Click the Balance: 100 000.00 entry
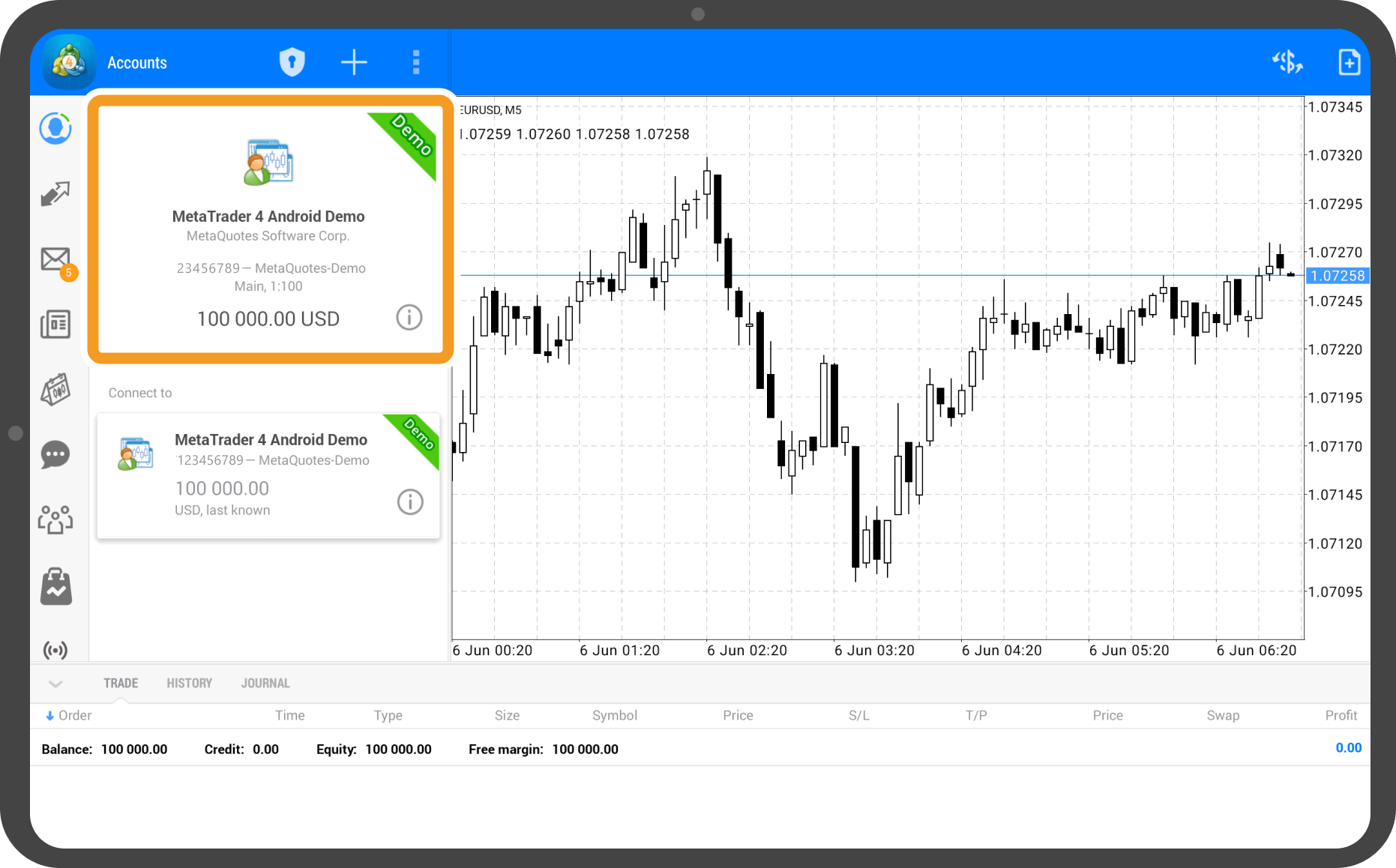 [x=104, y=750]
